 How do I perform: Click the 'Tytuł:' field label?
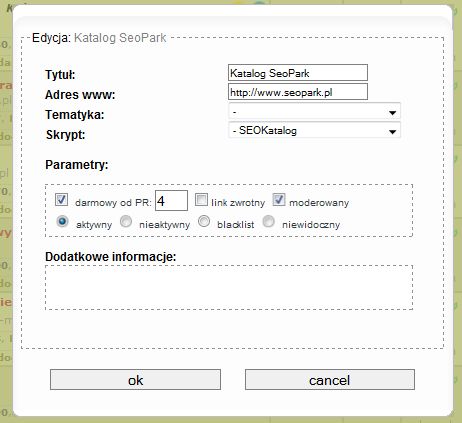(60, 74)
